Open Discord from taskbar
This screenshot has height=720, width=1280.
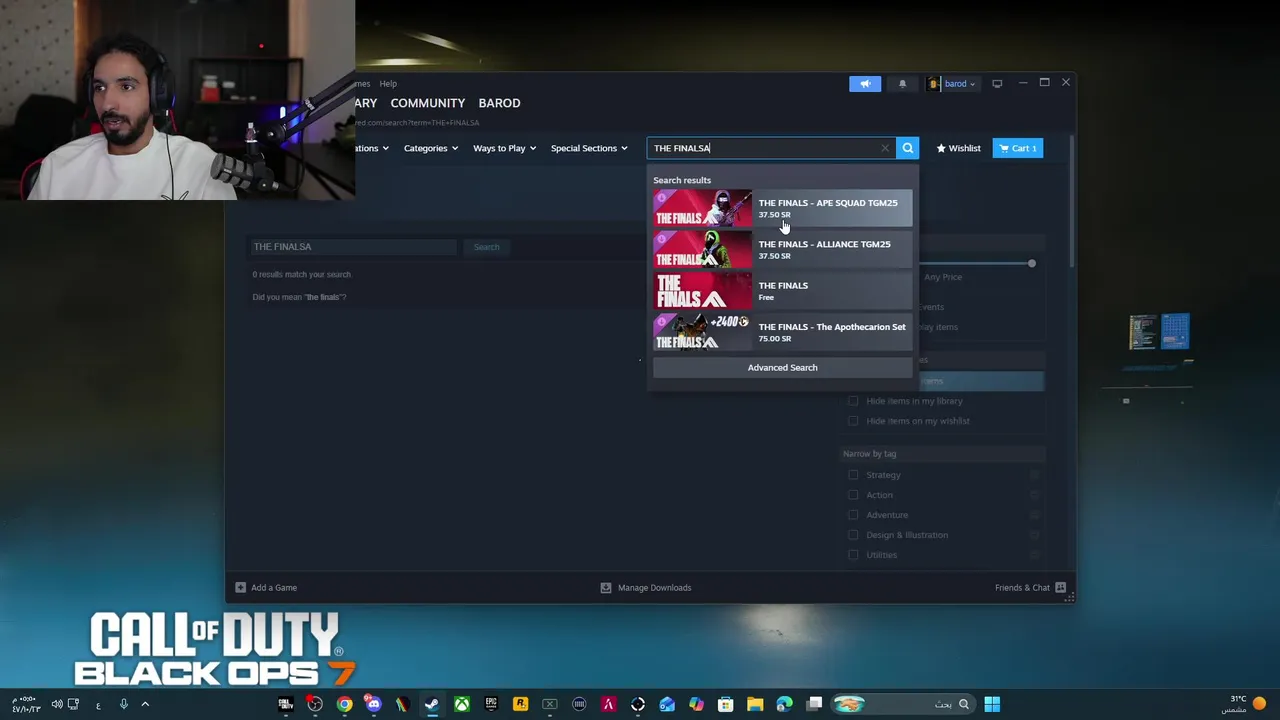tap(373, 704)
